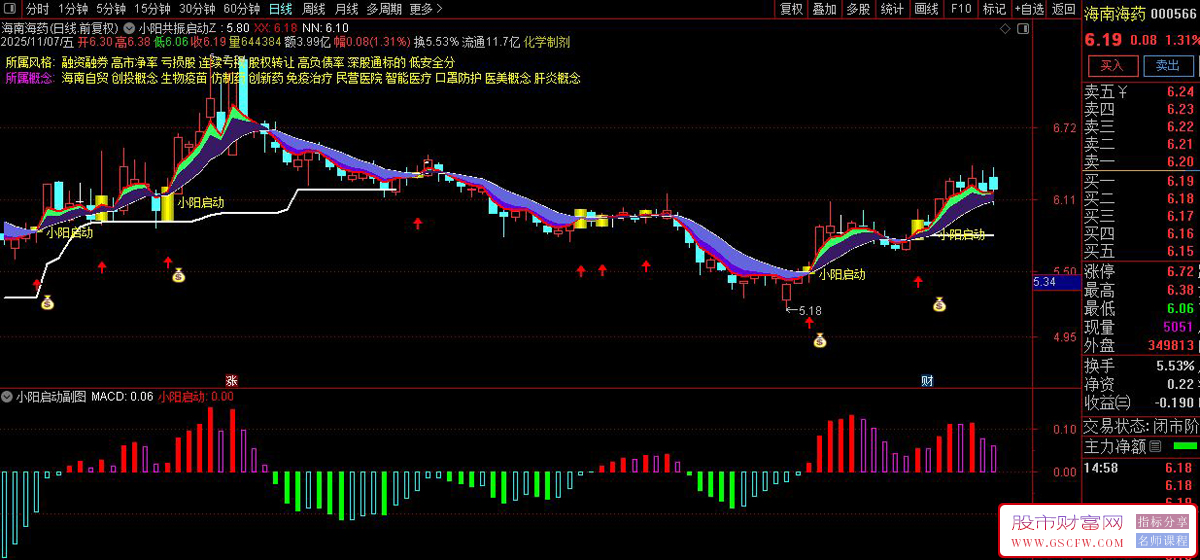Viewport: 1200px width, 560px height.
Task: Click the 生物疫苗 concept tag
Action: [184, 78]
